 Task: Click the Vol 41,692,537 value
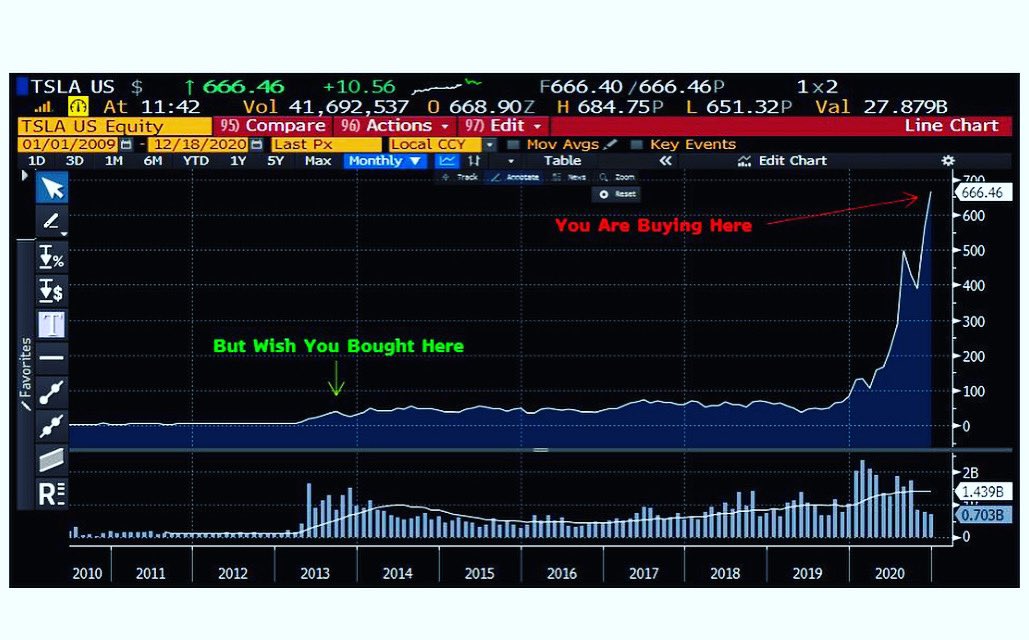pos(326,106)
